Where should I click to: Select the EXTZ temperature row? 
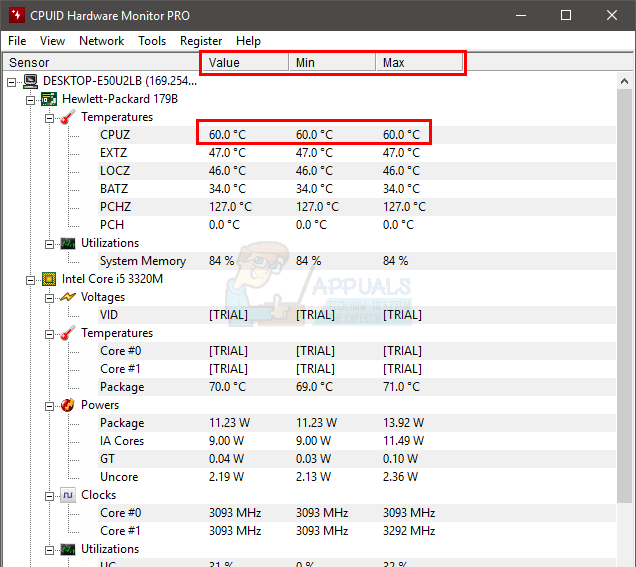(x=357, y=153)
